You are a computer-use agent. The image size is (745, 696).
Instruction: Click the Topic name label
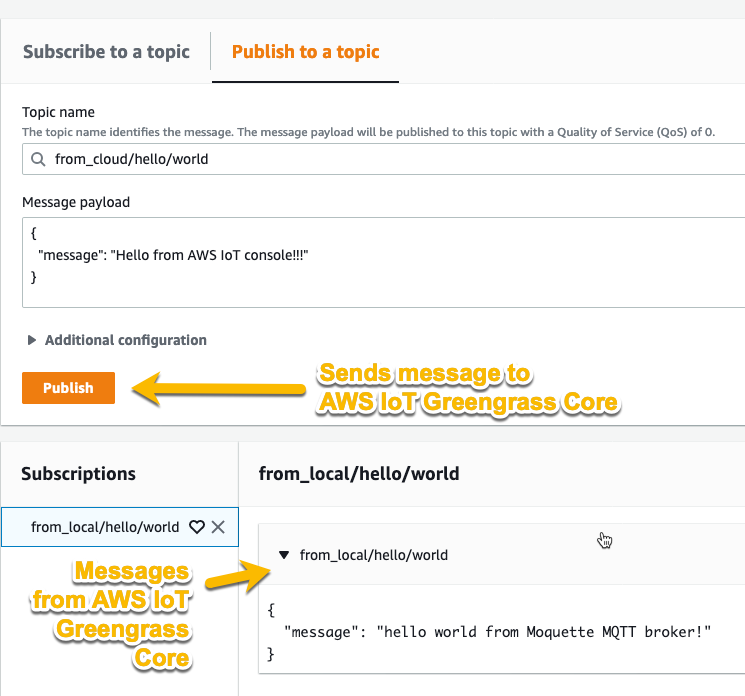(x=58, y=112)
